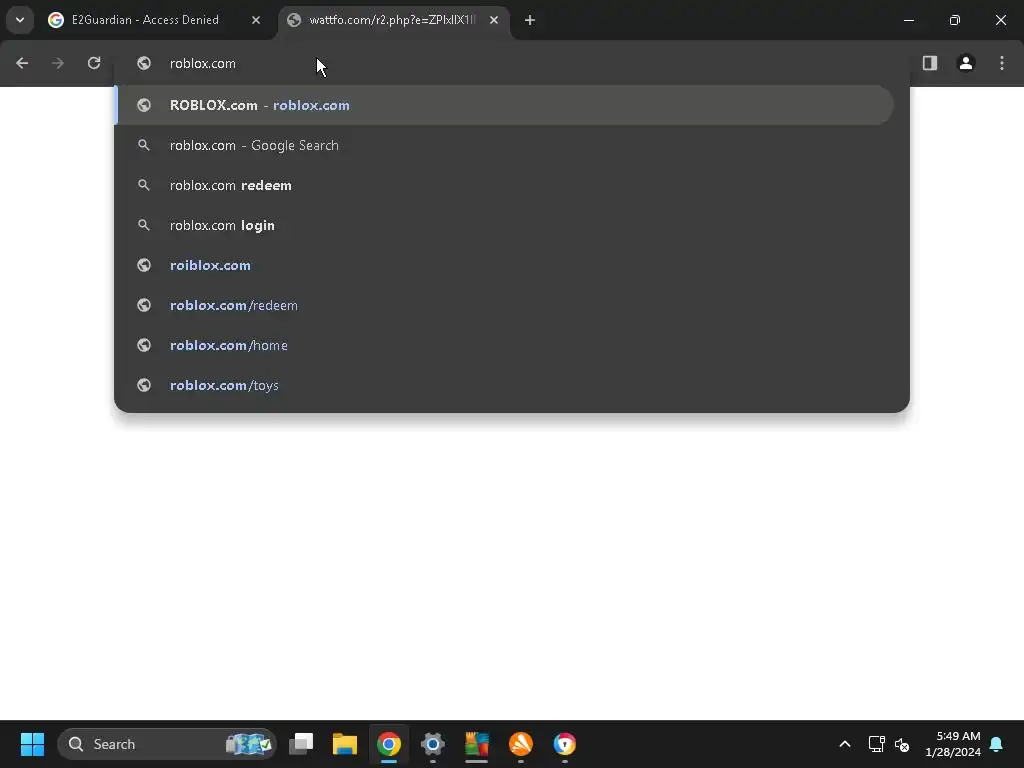Click the globe icon beside the ROBLOX.com suggestion

144,105
